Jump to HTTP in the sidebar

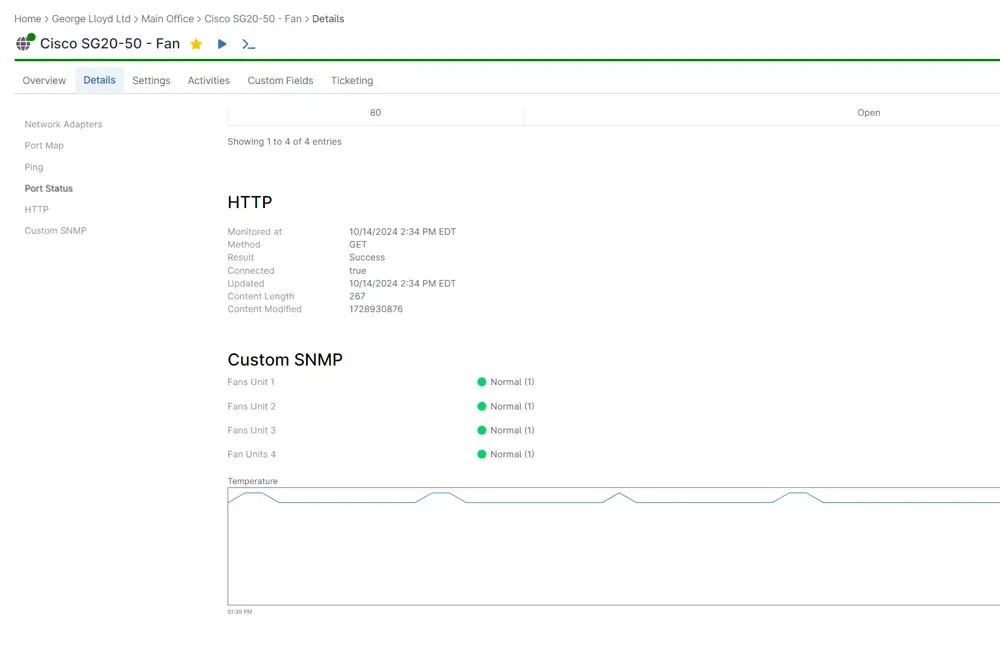point(36,209)
